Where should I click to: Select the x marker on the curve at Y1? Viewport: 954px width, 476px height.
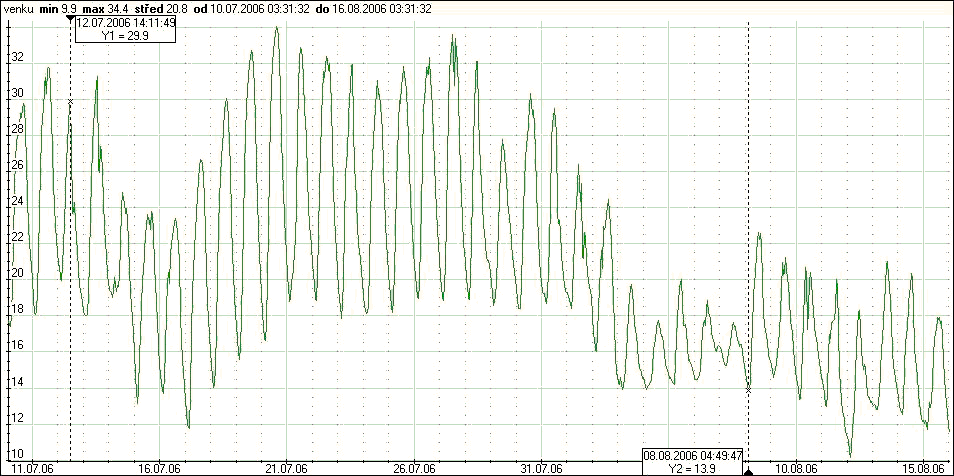coord(70,102)
